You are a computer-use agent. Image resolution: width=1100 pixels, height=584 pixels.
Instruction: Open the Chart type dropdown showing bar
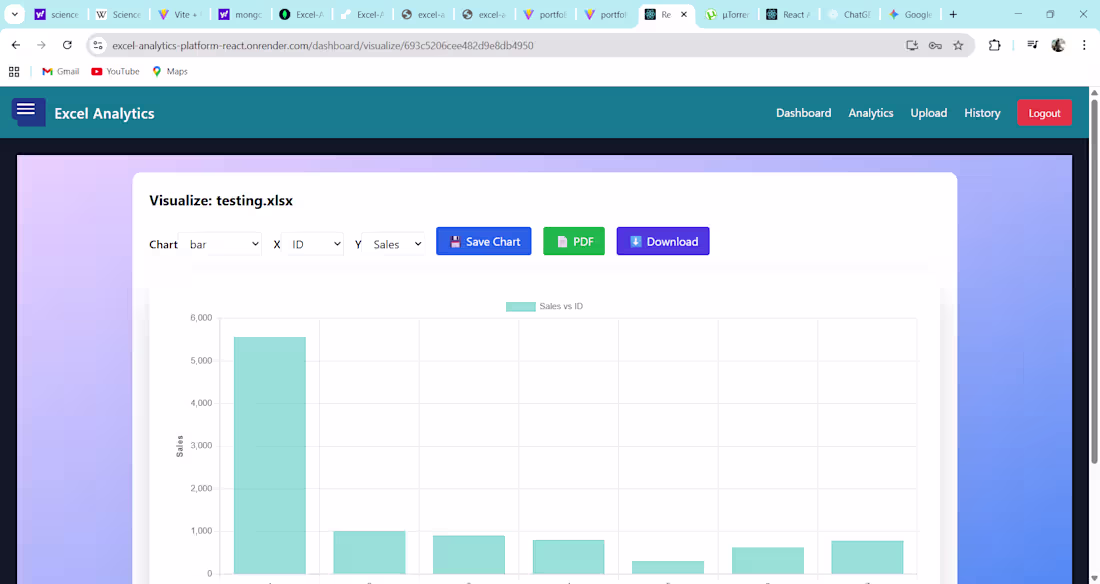(x=220, y=243)
